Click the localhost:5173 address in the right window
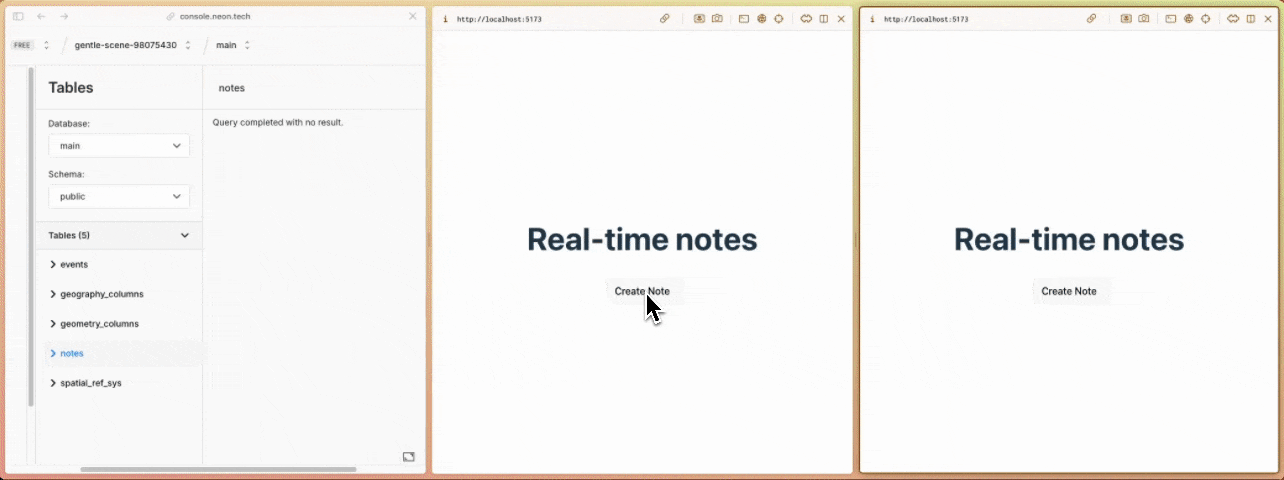1284x480 pixels. pos(926,19)
